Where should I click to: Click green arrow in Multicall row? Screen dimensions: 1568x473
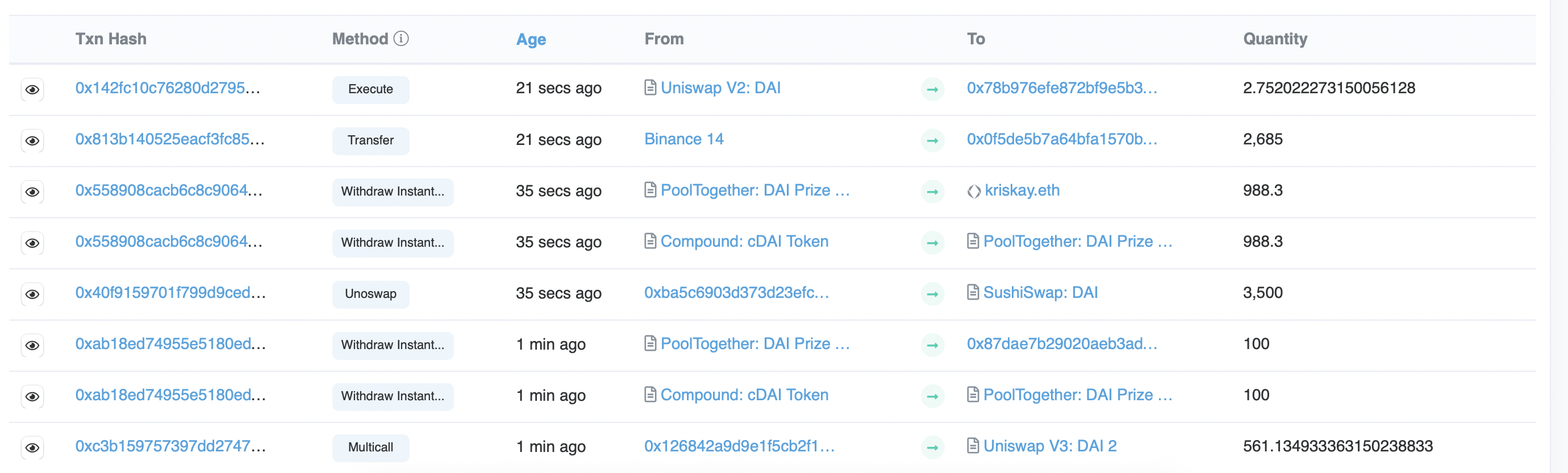[932, 447]
